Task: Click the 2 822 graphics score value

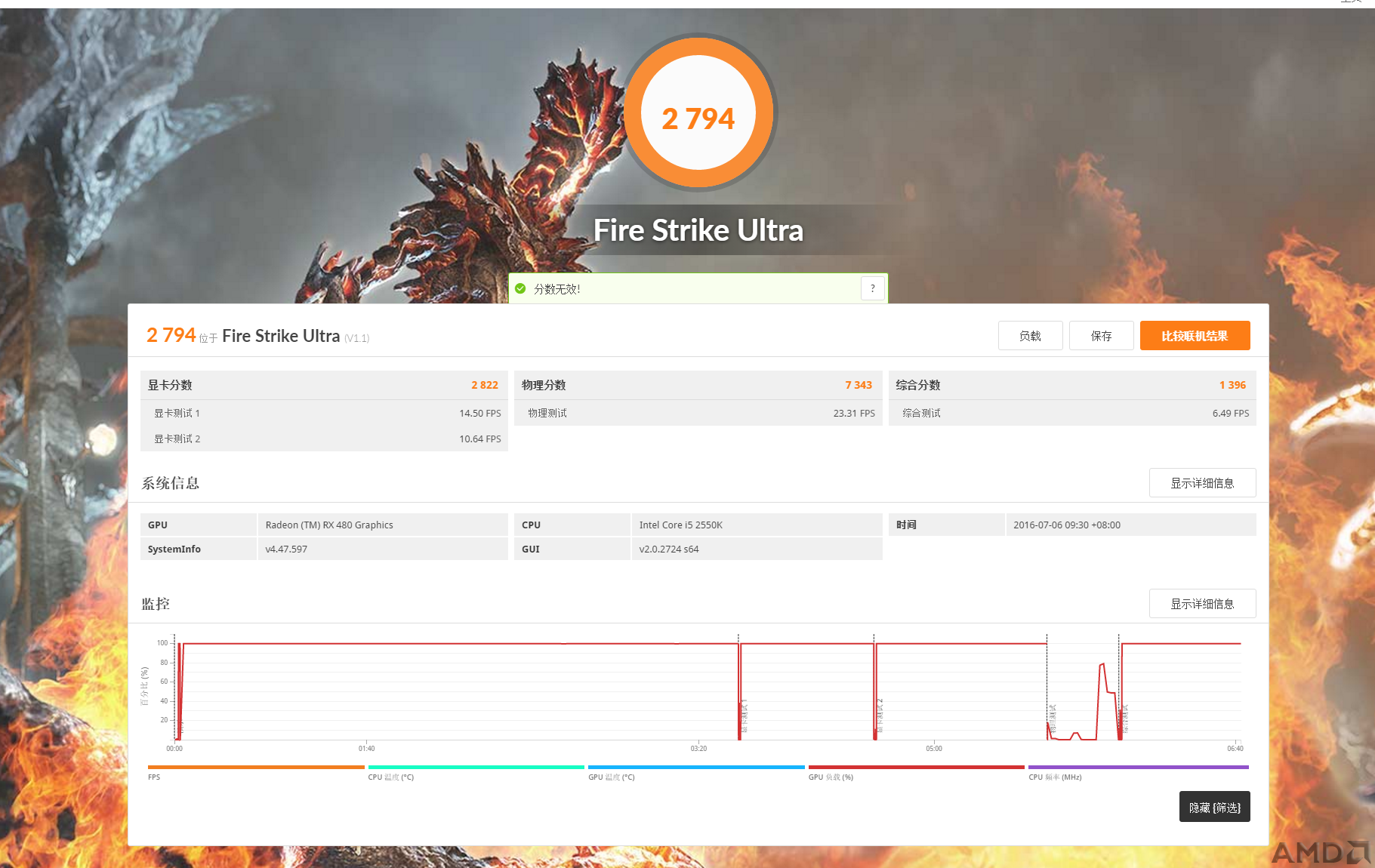Action: pyautogui.click(x=485, y=385)
